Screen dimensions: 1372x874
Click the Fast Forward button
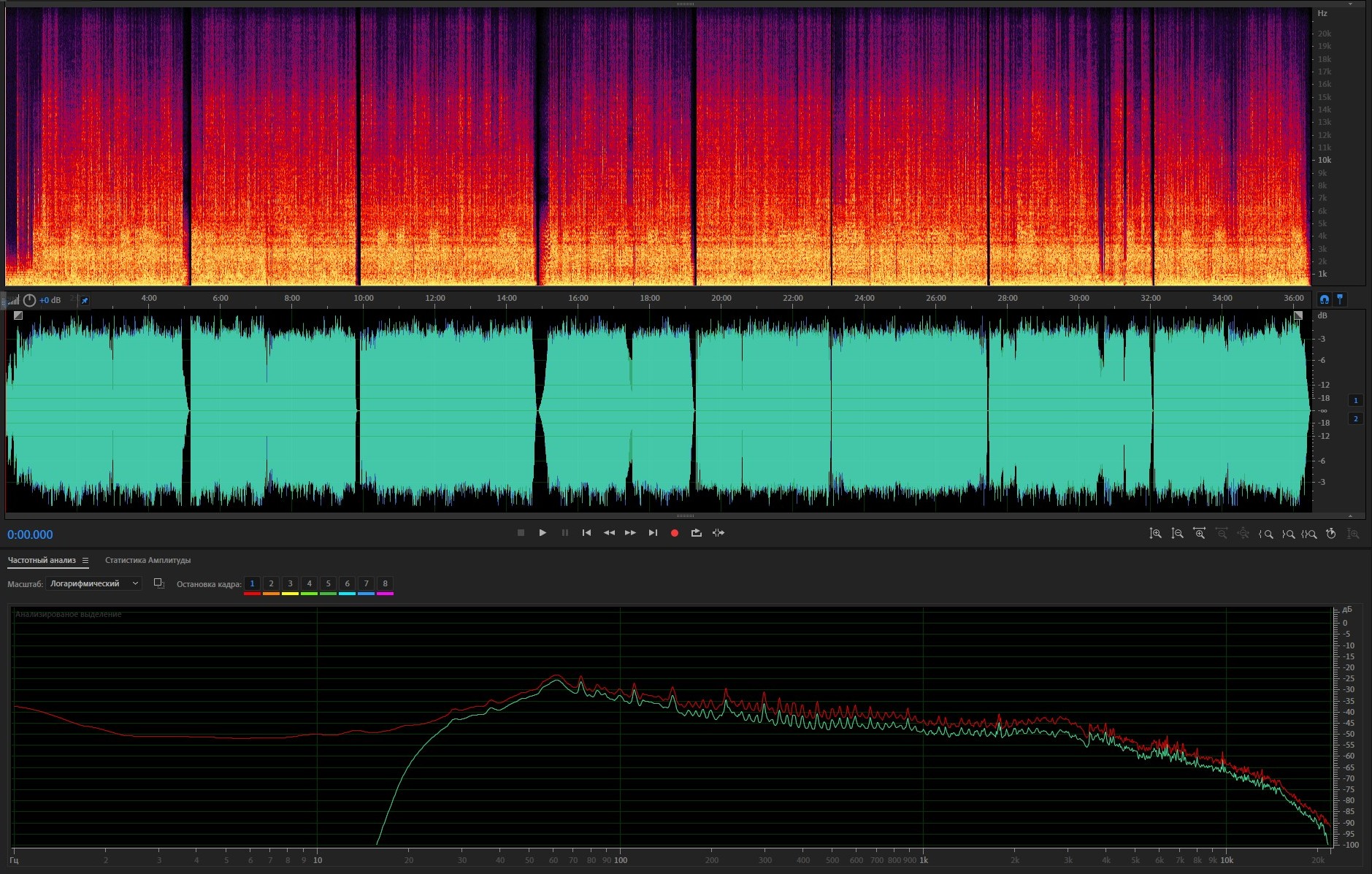[630, 533]
